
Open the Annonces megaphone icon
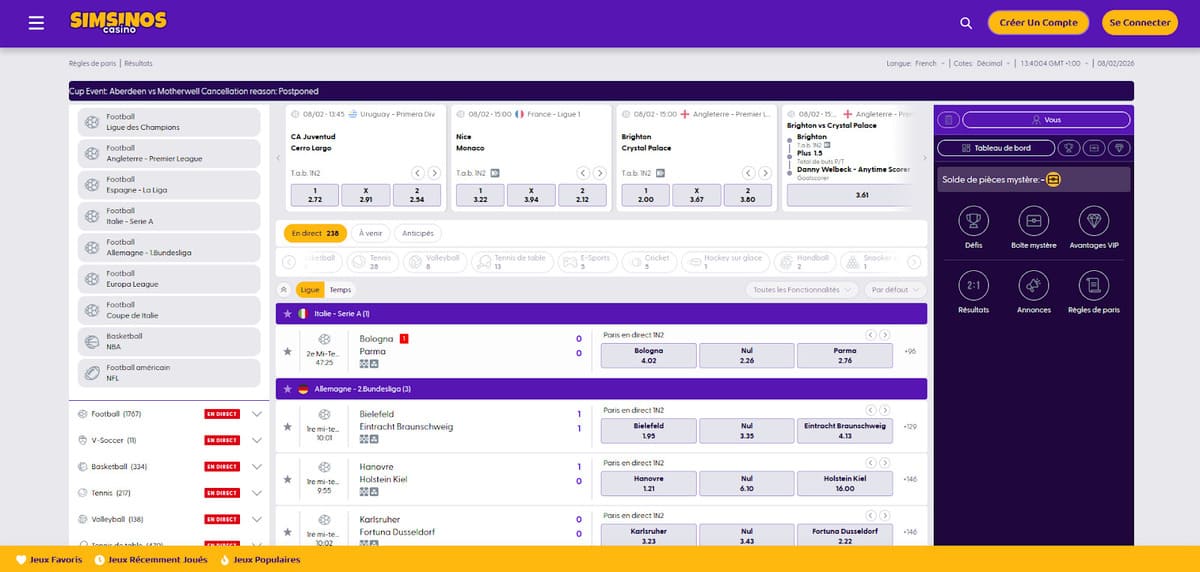point(1033,286)
